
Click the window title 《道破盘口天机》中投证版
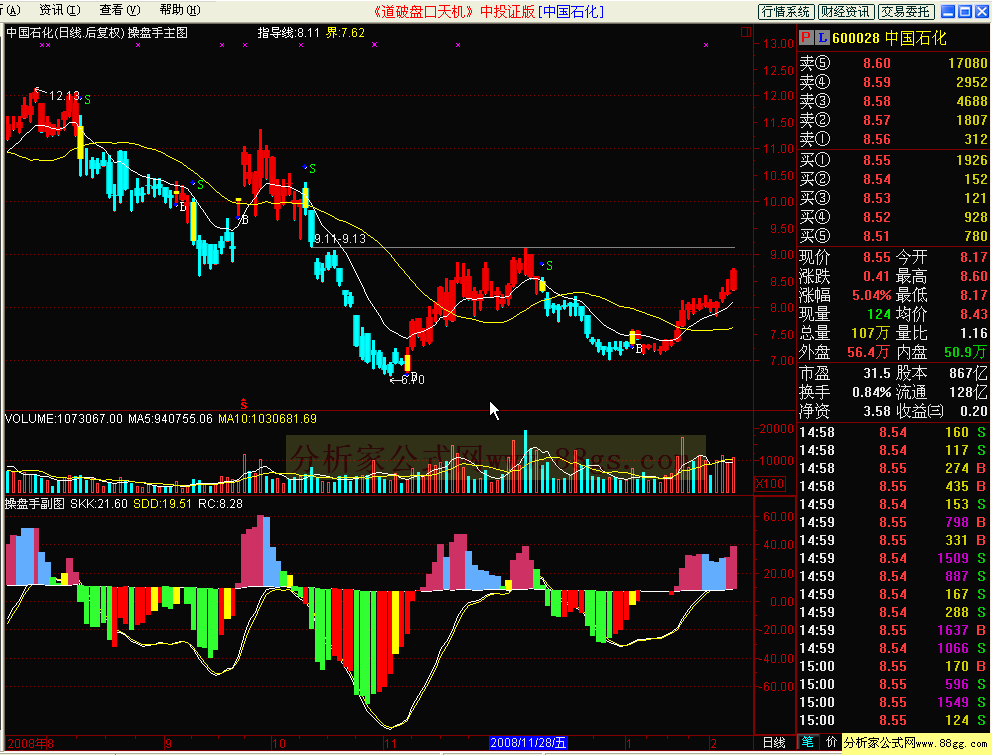[454, 11]
